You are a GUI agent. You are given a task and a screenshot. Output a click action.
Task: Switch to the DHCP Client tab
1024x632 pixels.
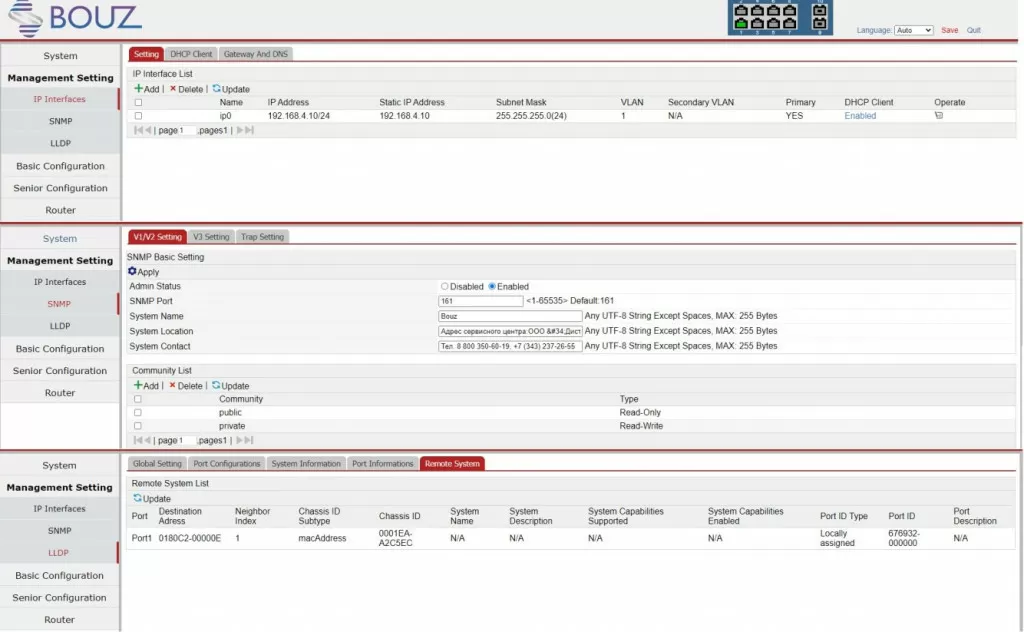click(191, 54)
